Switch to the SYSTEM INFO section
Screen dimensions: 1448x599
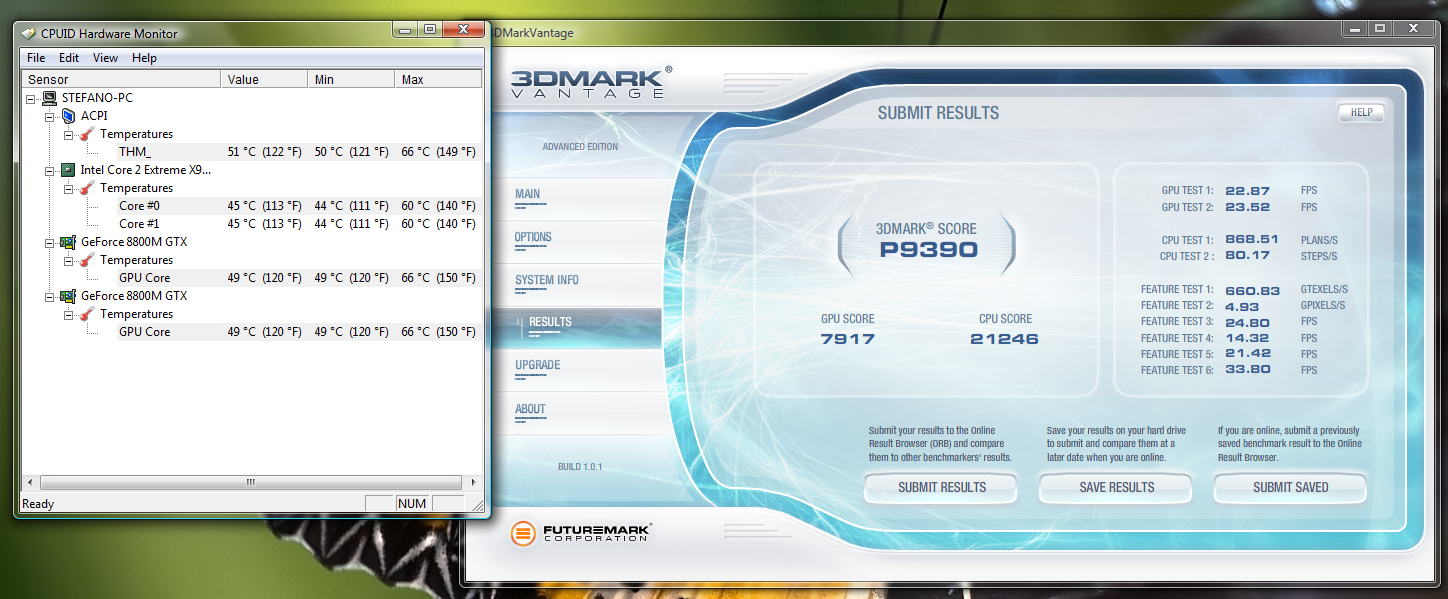pyautogui.click(x=547, y=280)
